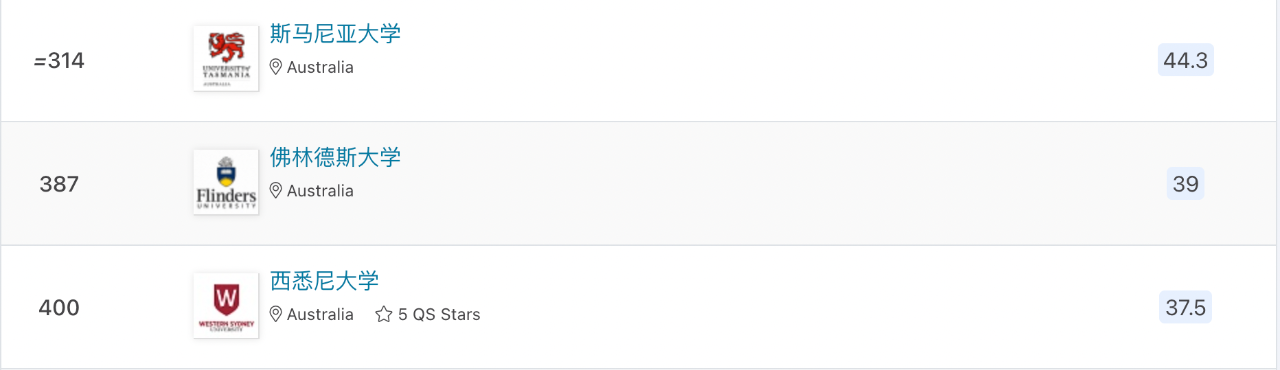Open University of Tasmania logo thumbnail
1280x370 pixels.
click(x=226, y=58)
